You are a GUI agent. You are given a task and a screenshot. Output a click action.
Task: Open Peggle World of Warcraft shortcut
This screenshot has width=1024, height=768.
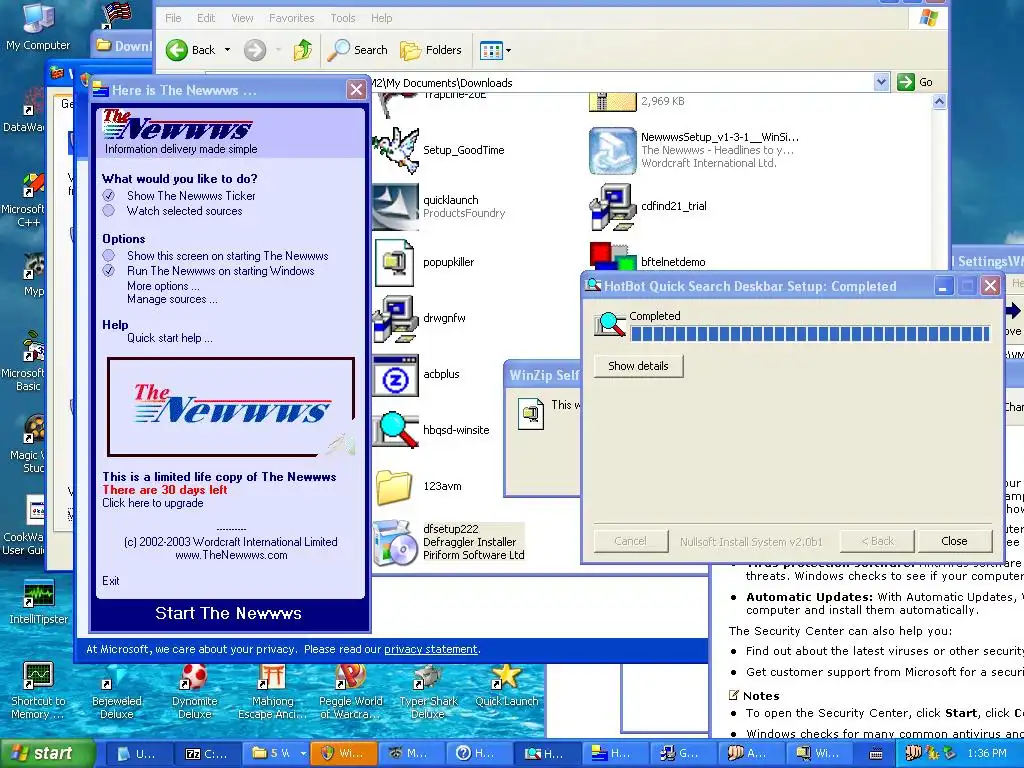[x=351, y=692]
